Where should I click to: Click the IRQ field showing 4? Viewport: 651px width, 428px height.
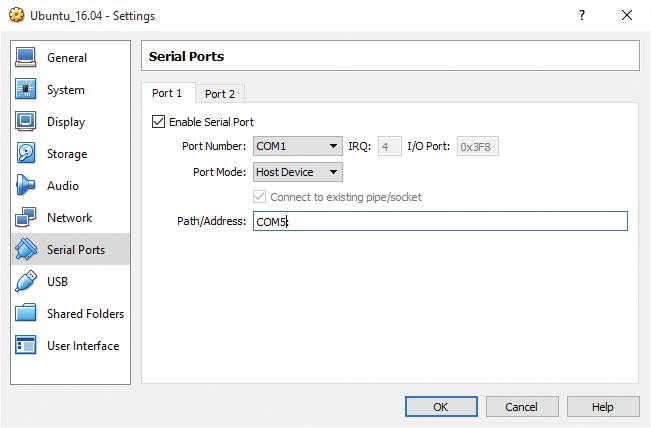point(389,147)
